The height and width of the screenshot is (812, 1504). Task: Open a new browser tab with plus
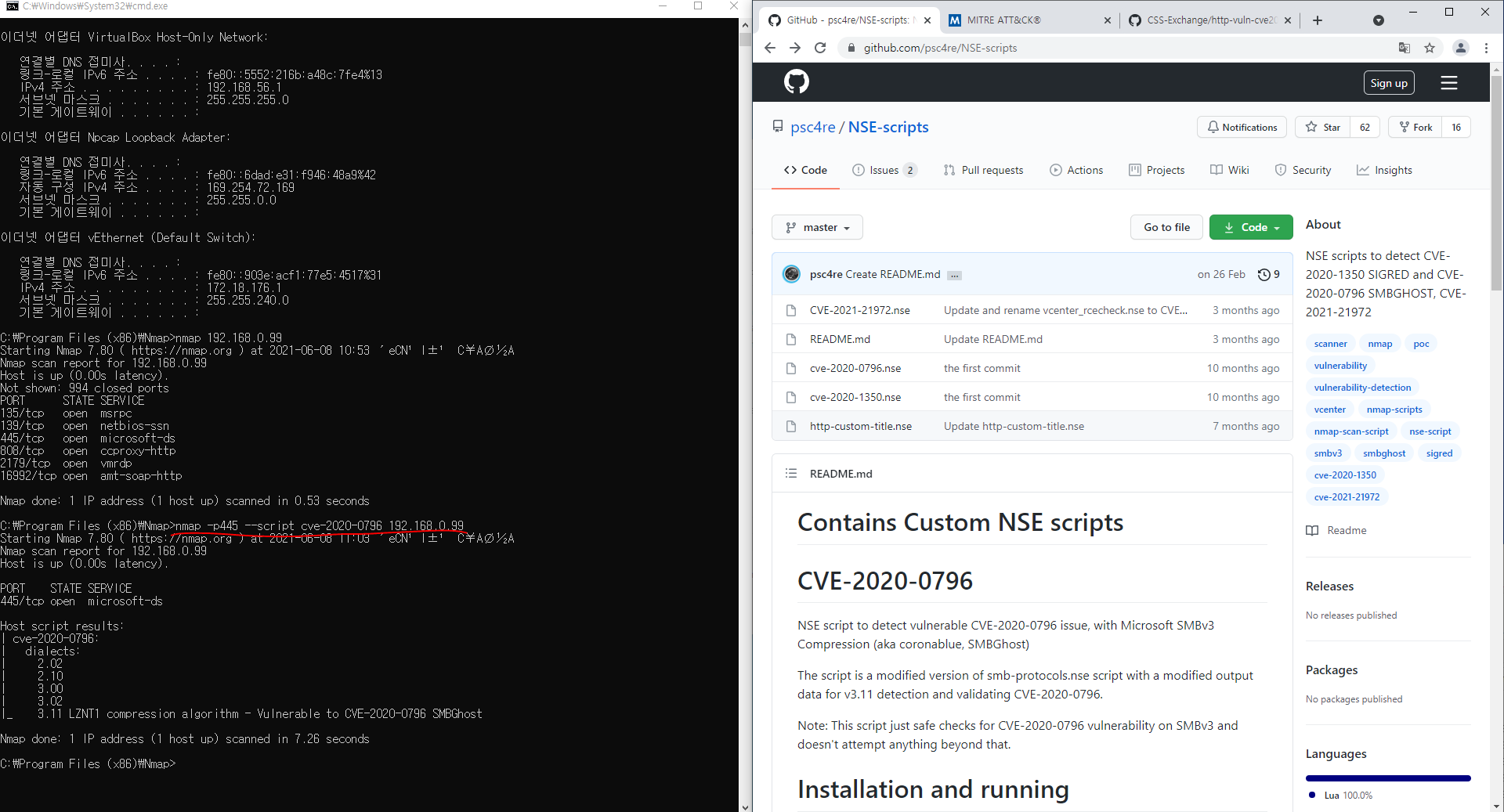[x=1318, y=20]
